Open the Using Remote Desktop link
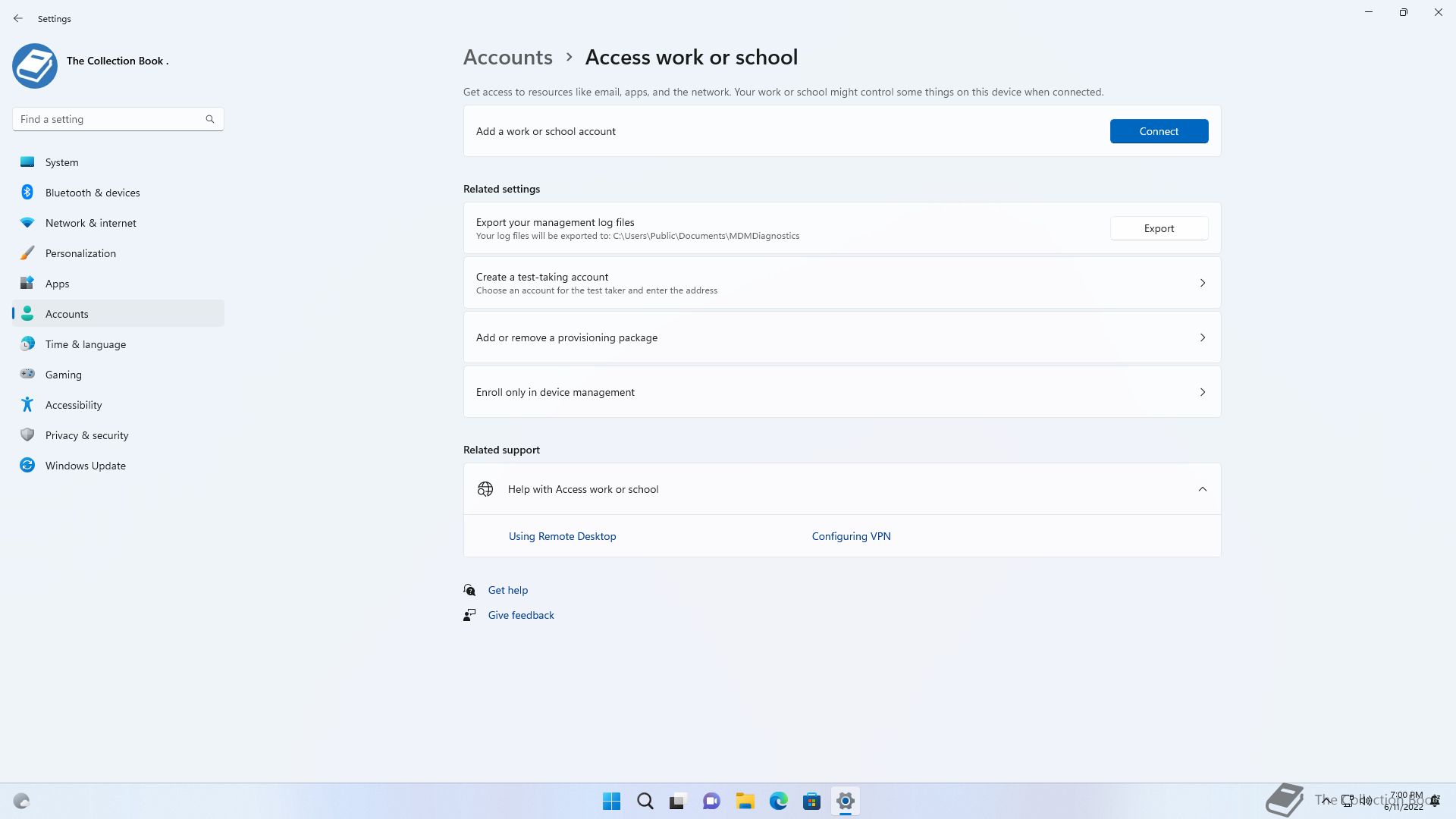1456x819 pixels. pyautogui.click(x=562, y=536)
